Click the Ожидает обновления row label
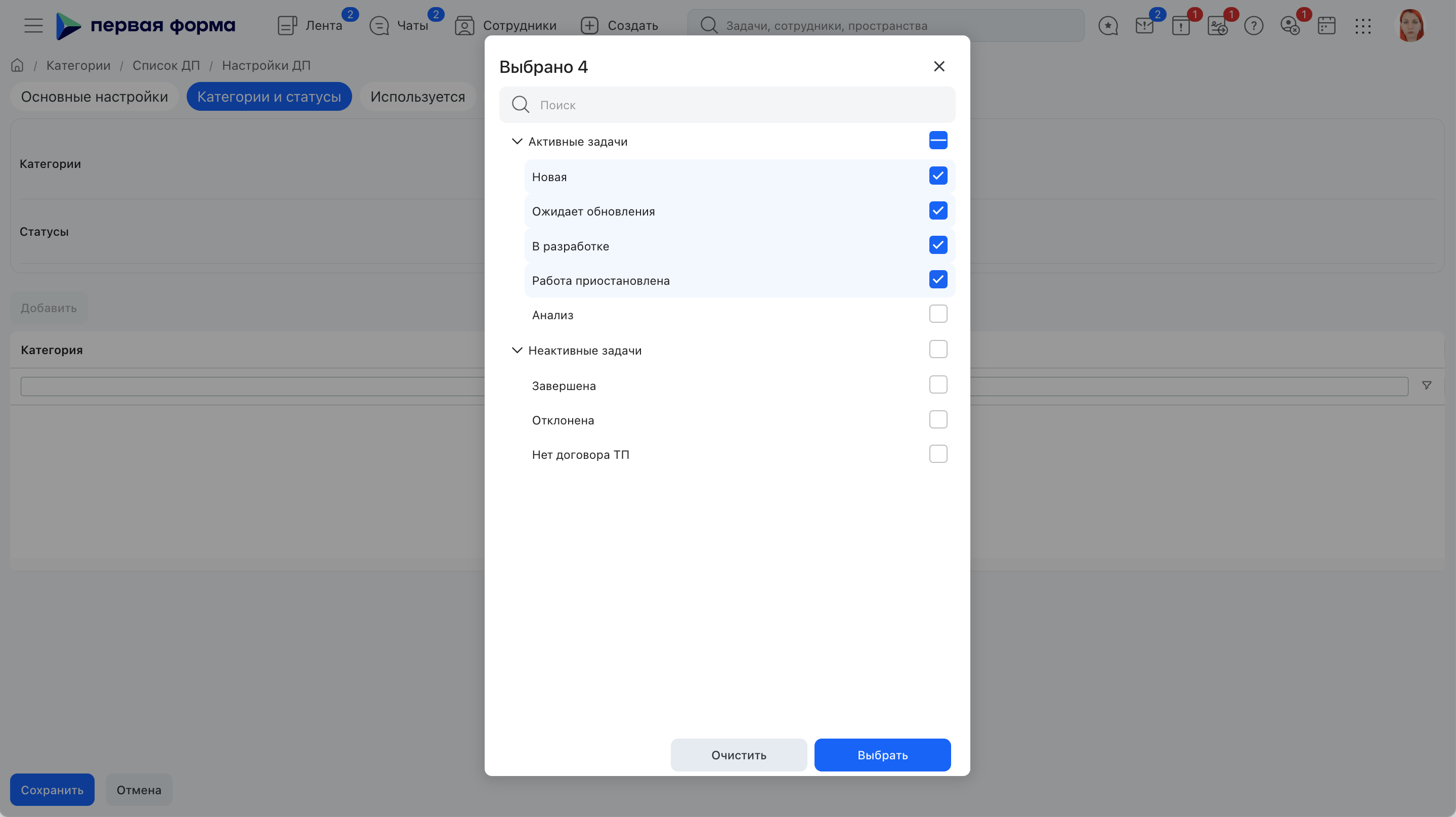The image size is (1456, 817). pyautogui.click(x=593, y=211)
